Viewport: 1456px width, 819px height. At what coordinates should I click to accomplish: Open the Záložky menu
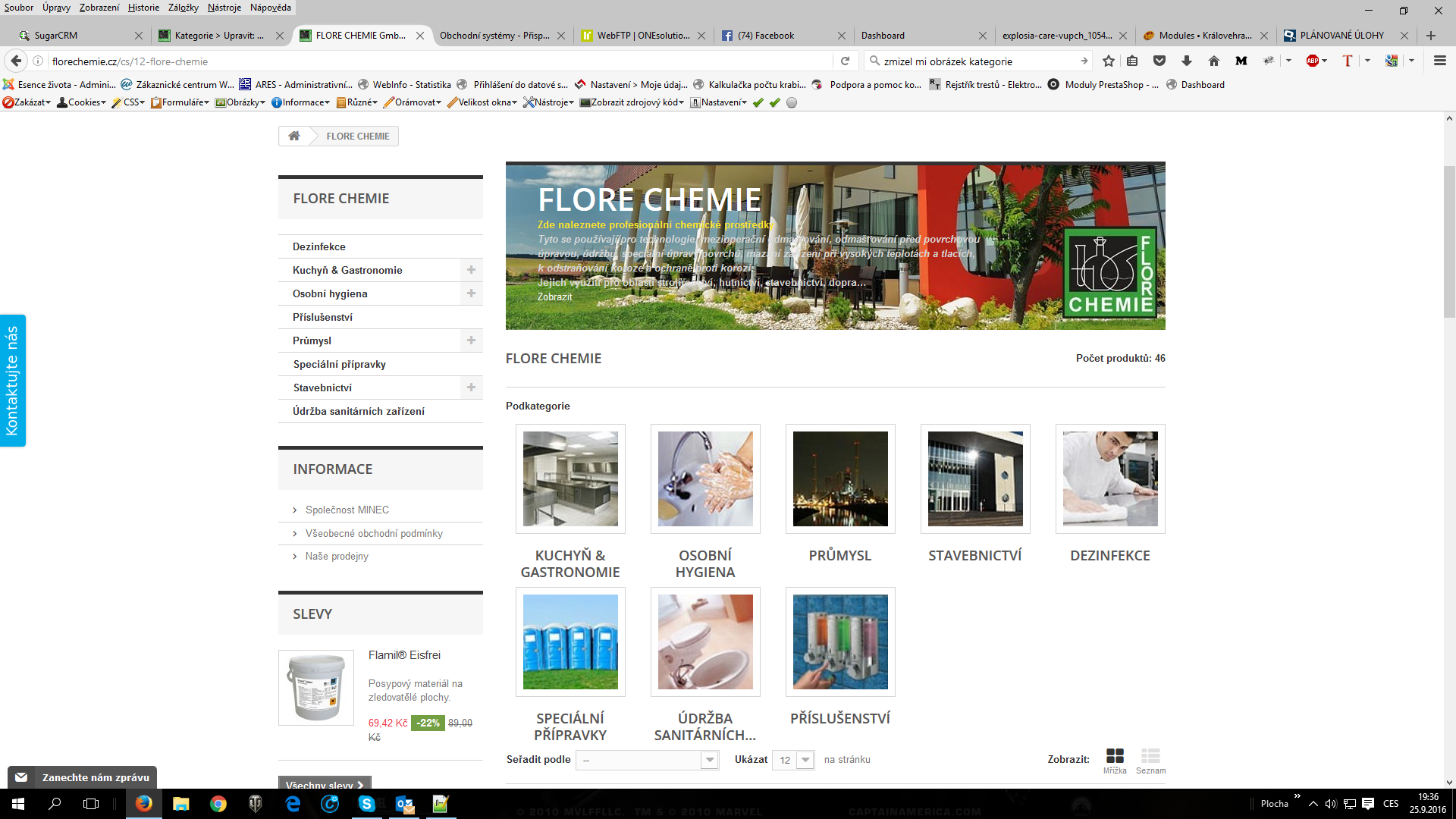click(x=183, y=8)
